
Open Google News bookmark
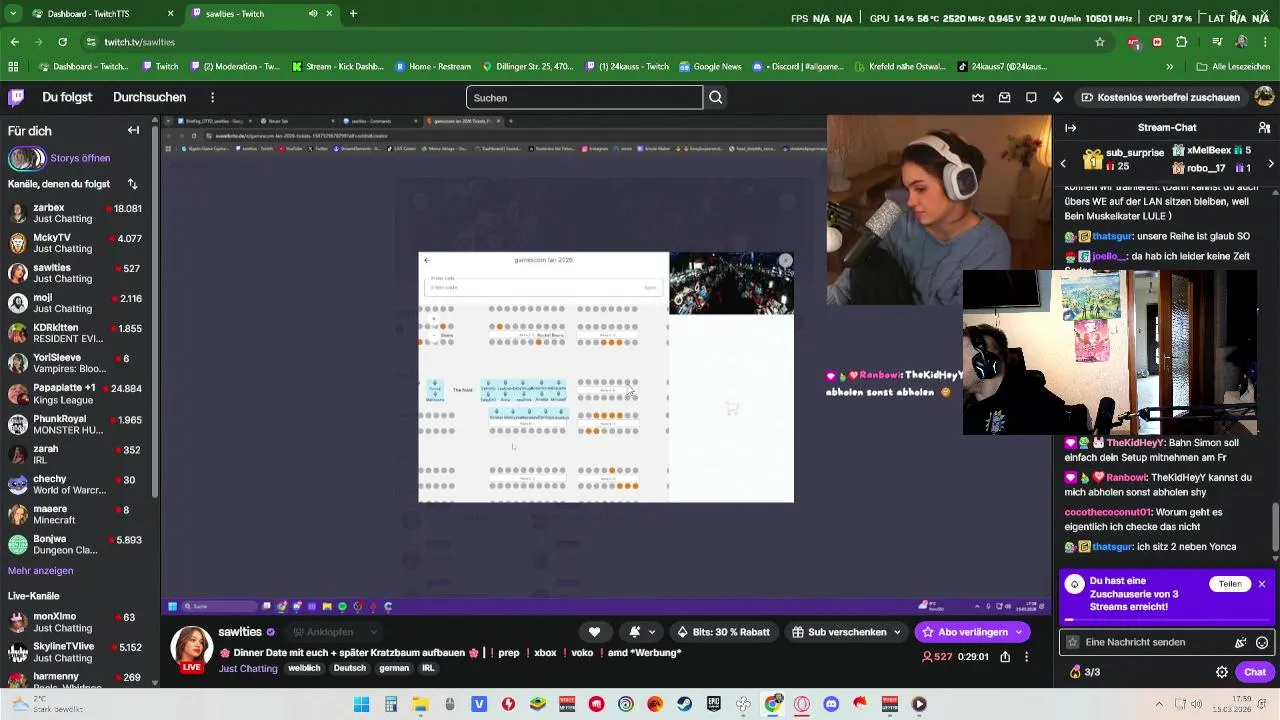tap(711, 67)
